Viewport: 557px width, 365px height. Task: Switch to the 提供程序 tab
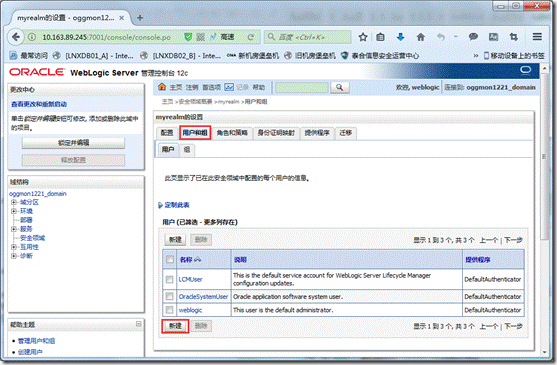(317, 133)
